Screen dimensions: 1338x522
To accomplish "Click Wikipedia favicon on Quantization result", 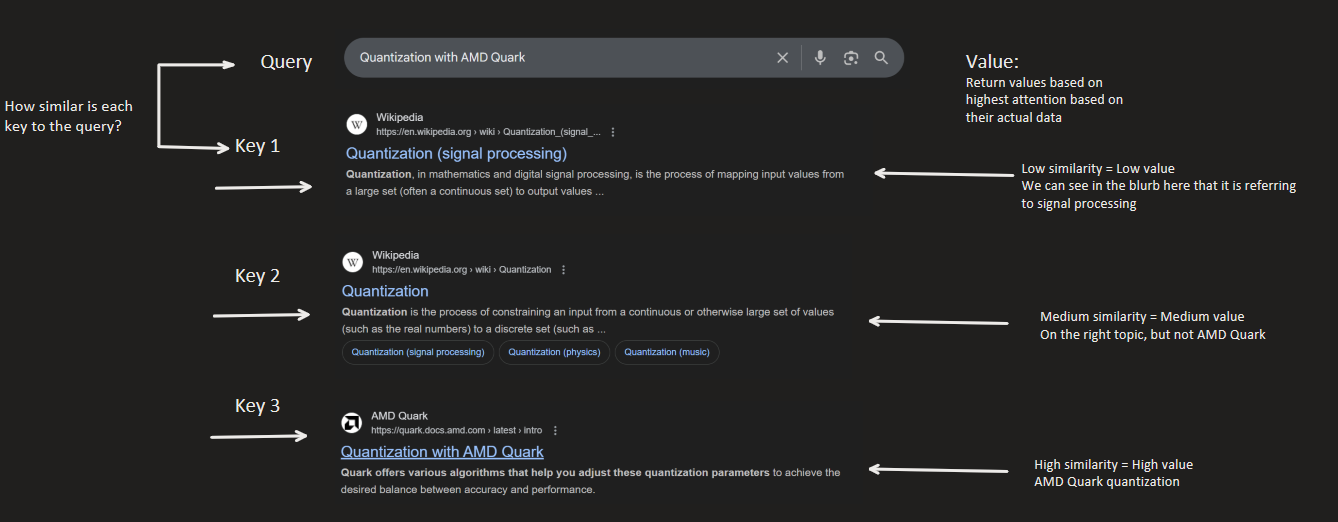I will tap(353, 262).
